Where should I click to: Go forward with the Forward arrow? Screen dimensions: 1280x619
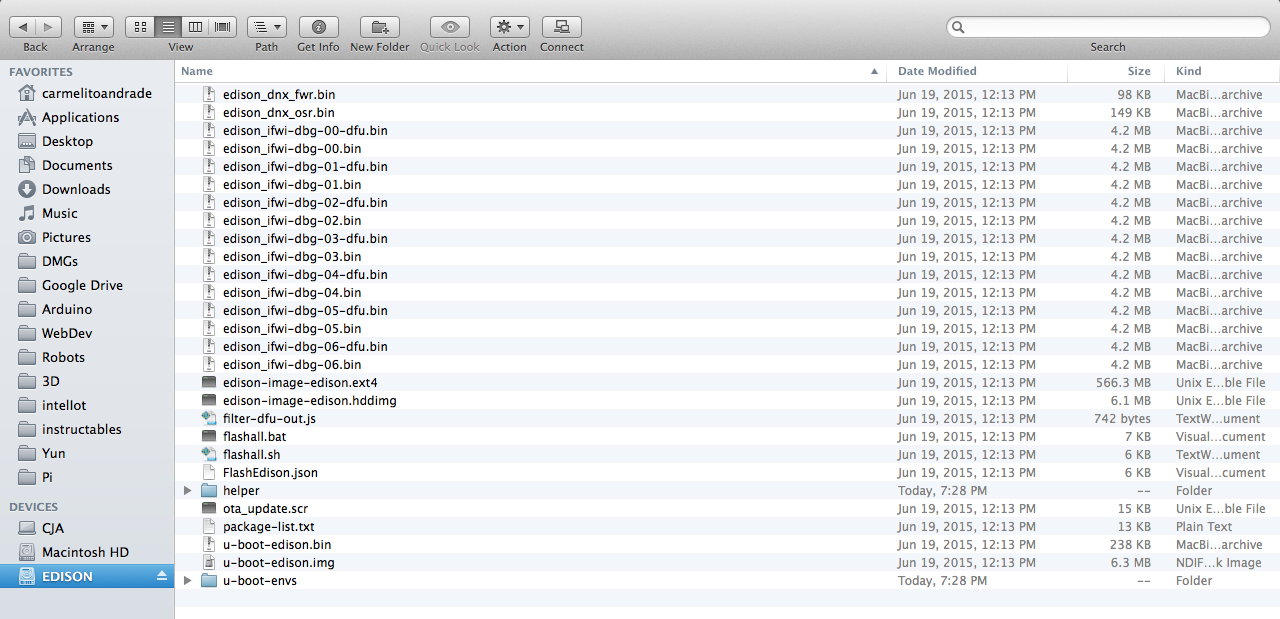coord(49,27)
